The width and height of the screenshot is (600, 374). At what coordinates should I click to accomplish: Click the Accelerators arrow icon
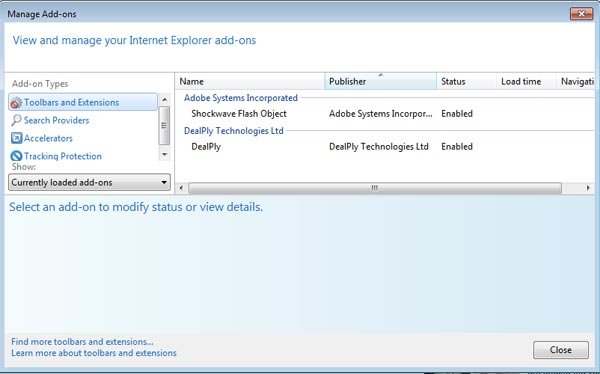pyautogui.click(x=16, y=138)
